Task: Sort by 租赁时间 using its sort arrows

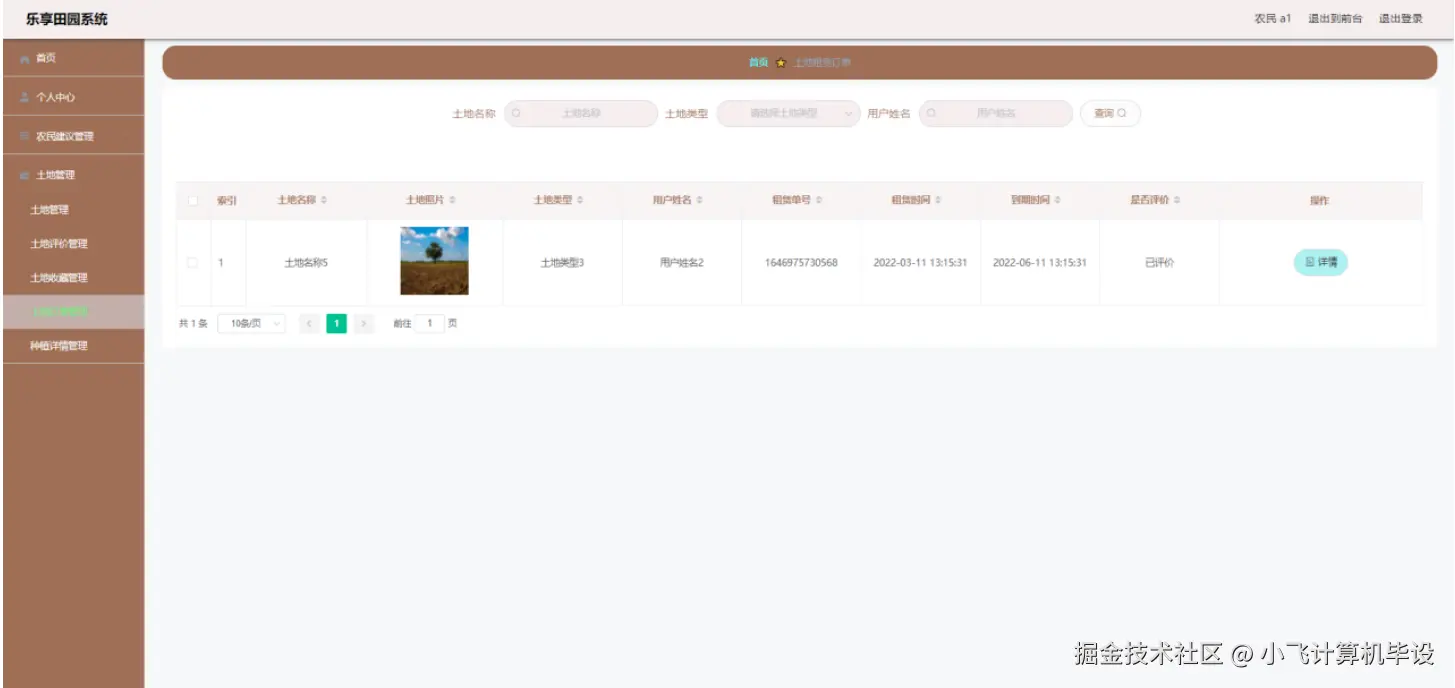Action: tap(937, 200)
